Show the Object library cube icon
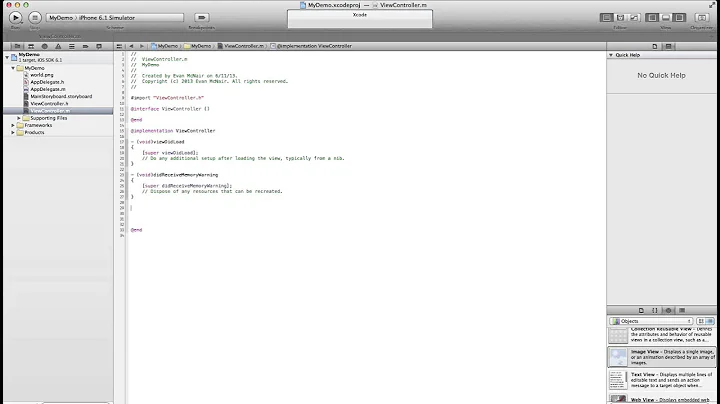 [x=669, y=310]
